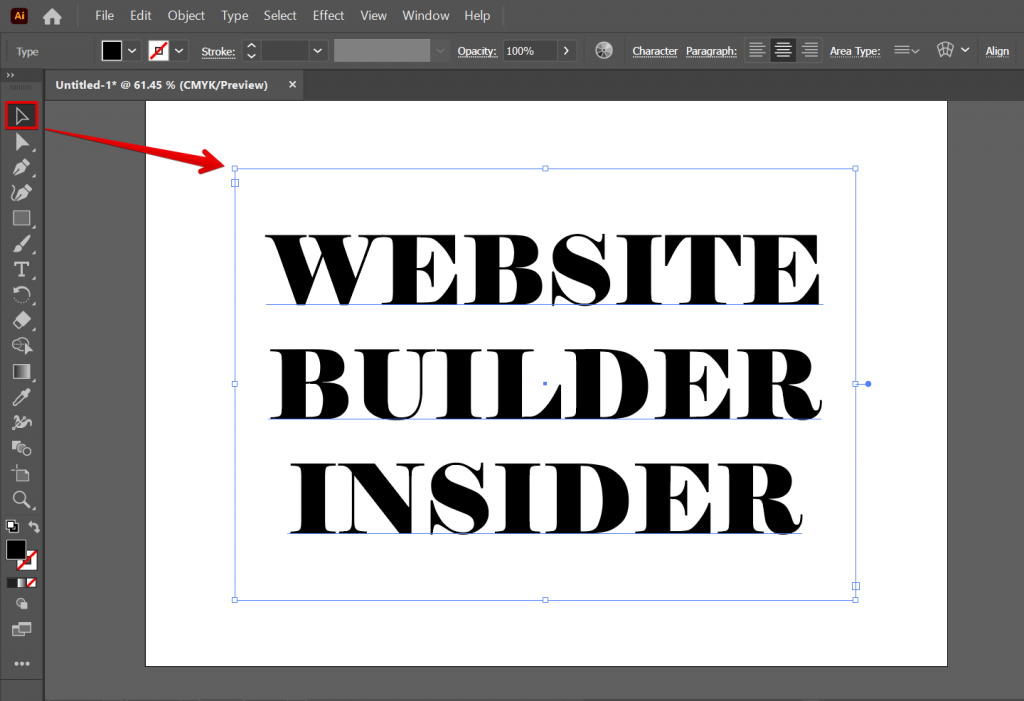
Task: Select the Paintbrush tool
Action: pos(22,244)
